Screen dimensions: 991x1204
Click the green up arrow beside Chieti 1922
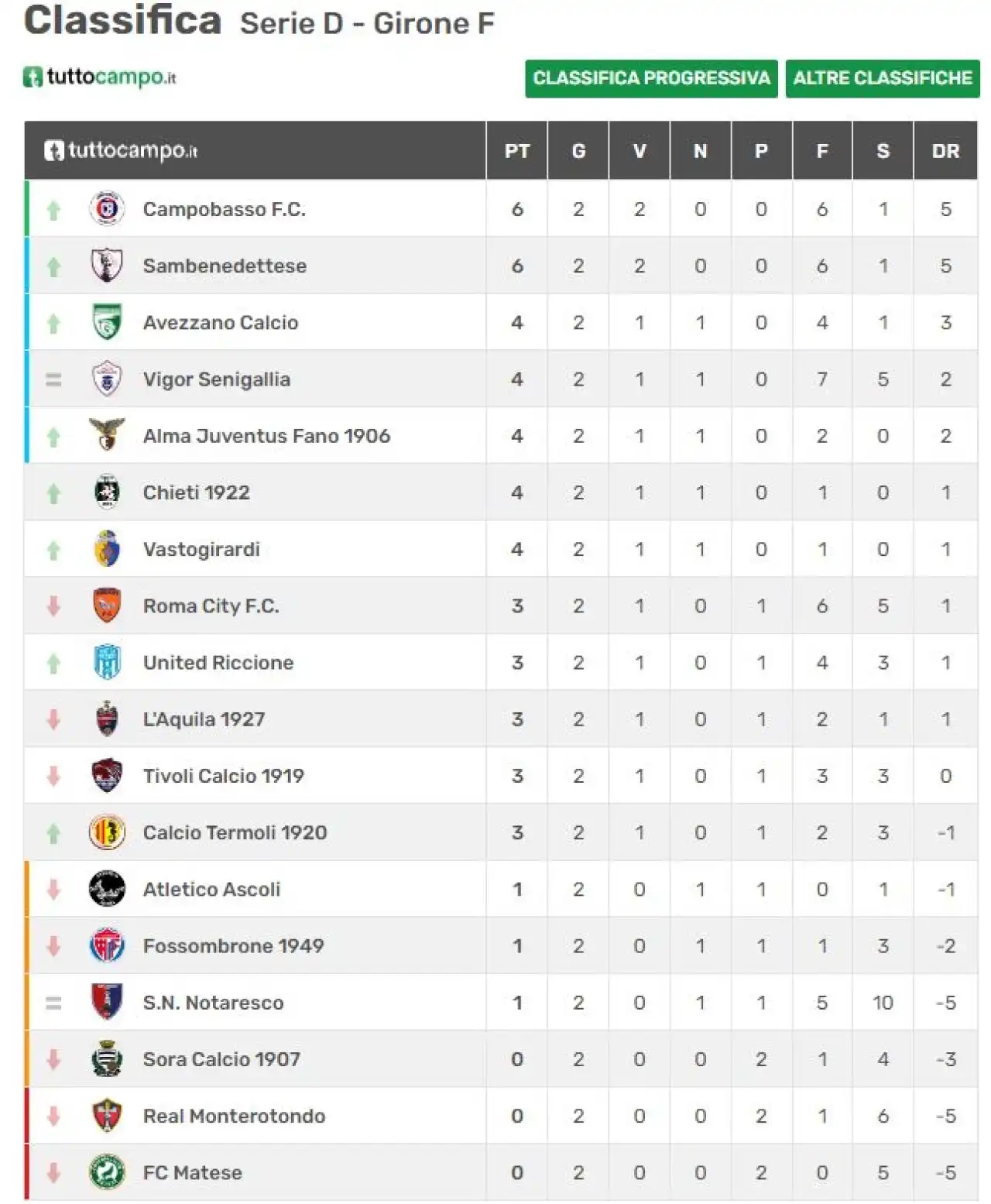[53, 493]
